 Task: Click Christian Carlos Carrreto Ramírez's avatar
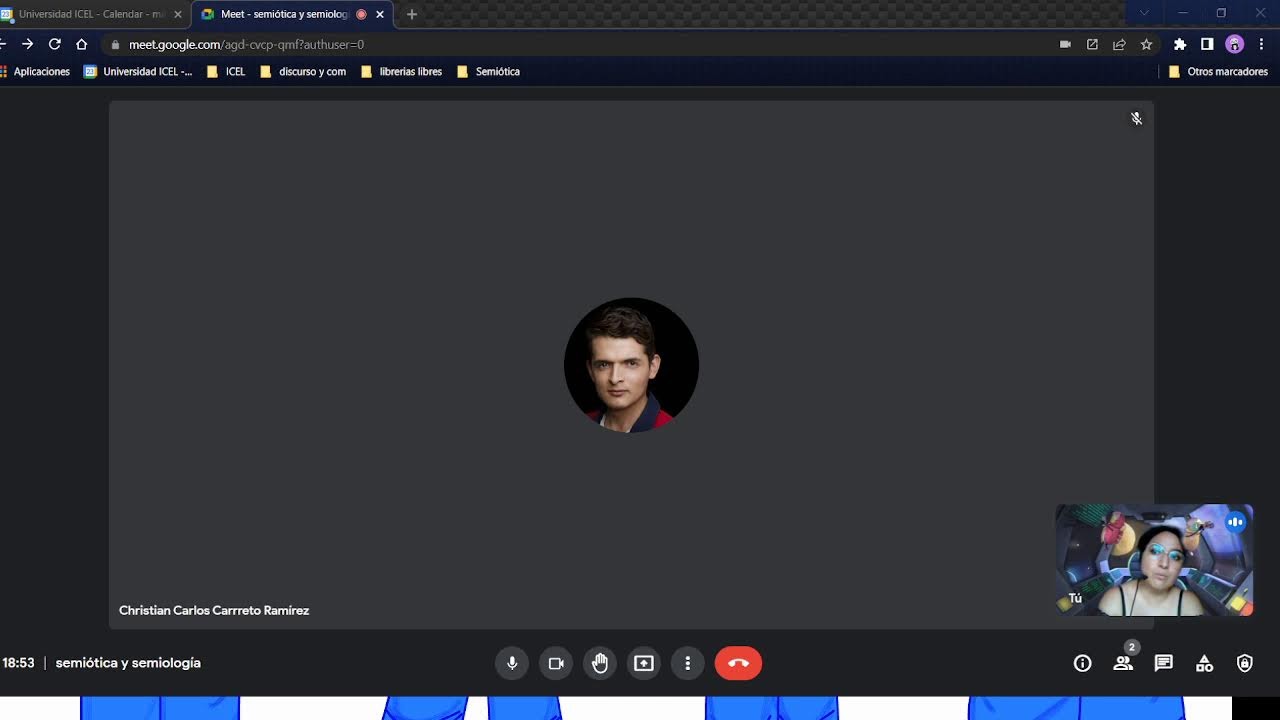point(631,365)
